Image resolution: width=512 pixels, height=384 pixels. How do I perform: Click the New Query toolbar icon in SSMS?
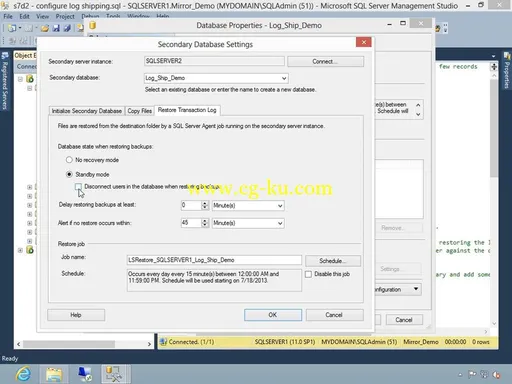pos(12,28)
